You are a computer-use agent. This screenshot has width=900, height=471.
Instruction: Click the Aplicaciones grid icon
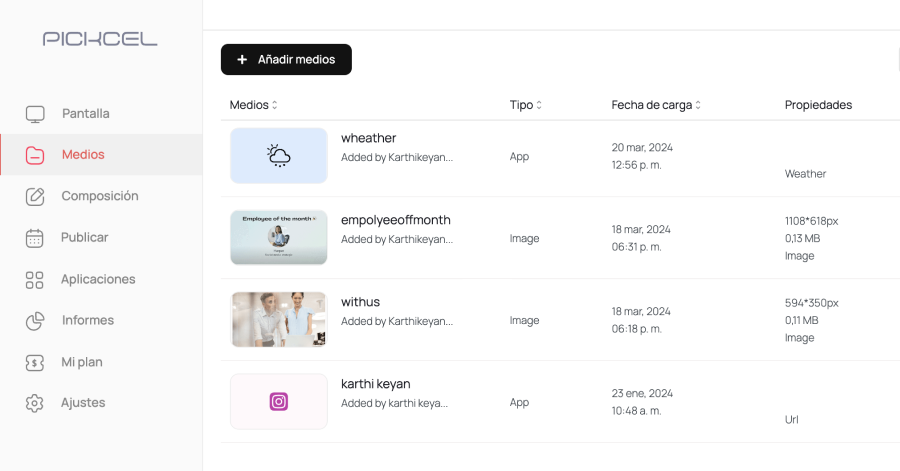pos(34,279)
